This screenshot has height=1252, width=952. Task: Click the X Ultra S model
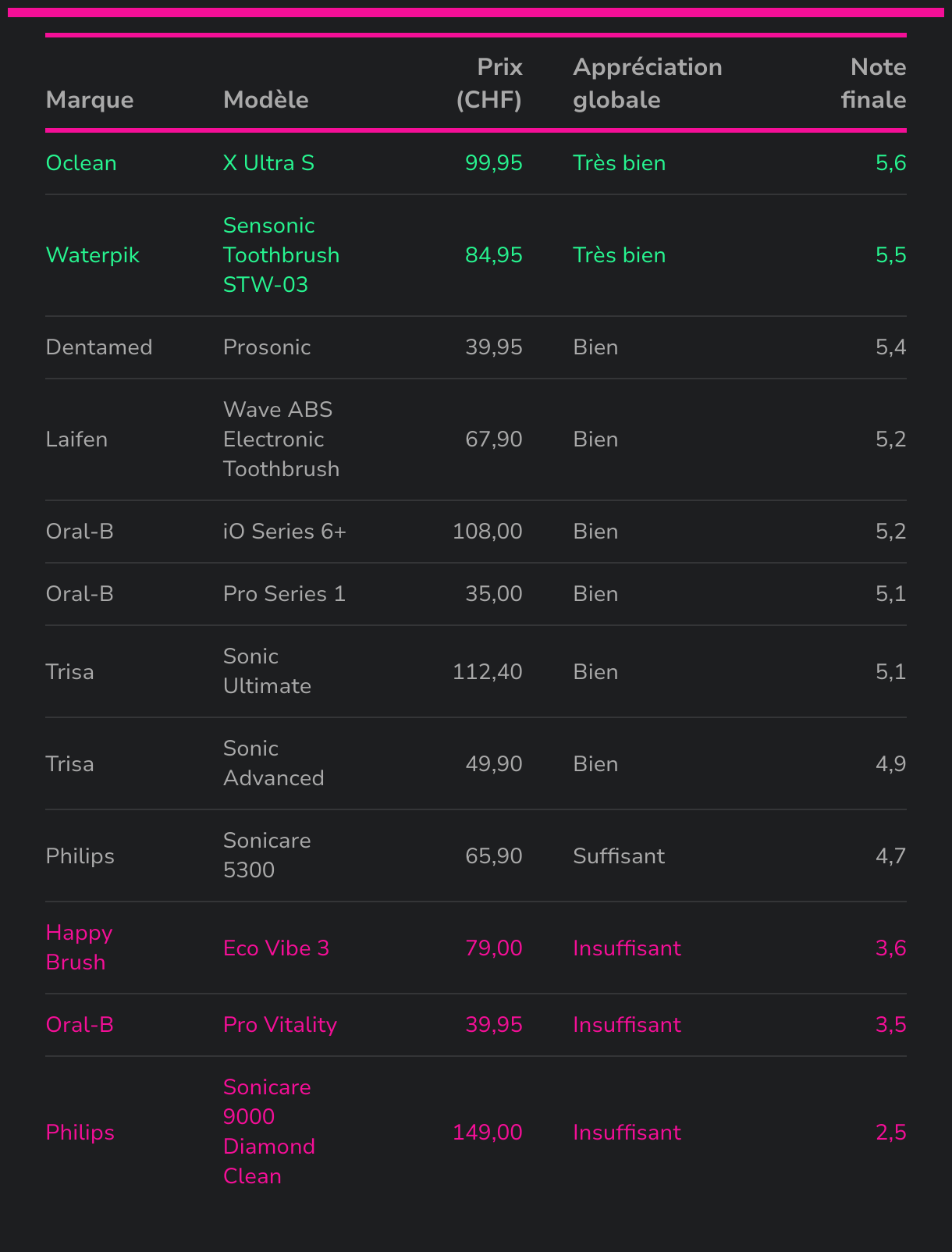268,163
